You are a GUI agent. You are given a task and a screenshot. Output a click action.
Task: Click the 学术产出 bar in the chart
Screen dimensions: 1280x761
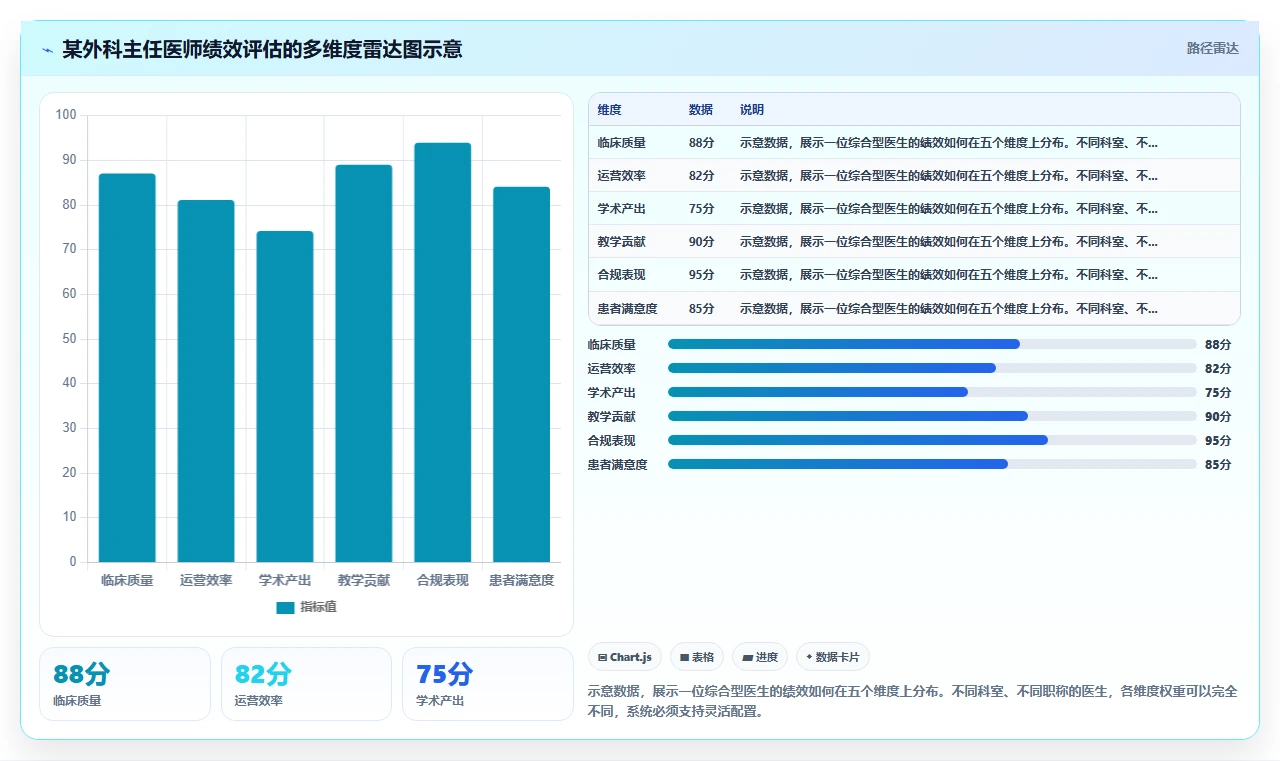pyautogui.click(x=285, y=396)
